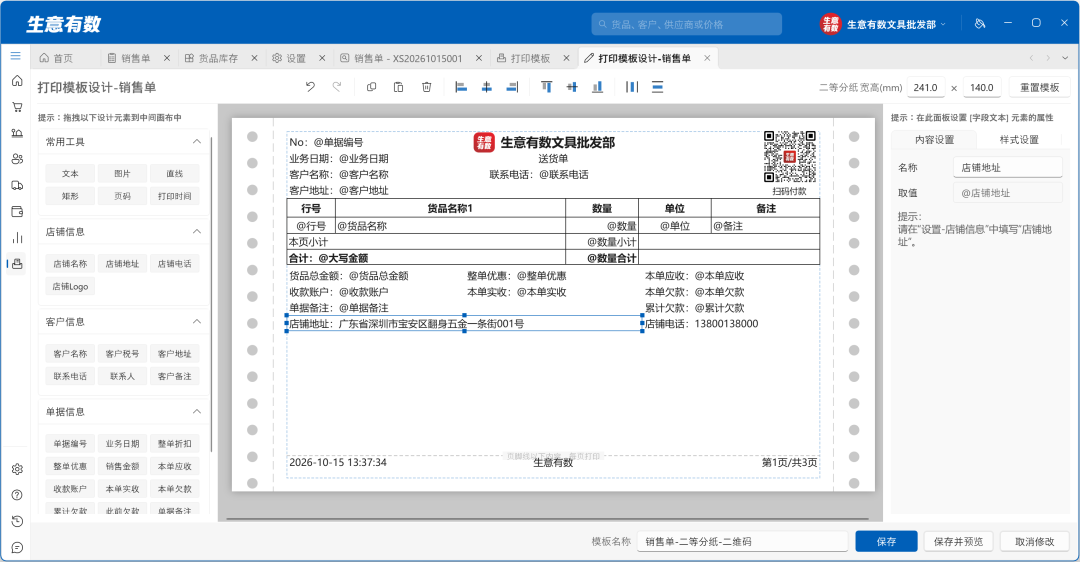Open the shopping cart icon in the sidebar

17,107
